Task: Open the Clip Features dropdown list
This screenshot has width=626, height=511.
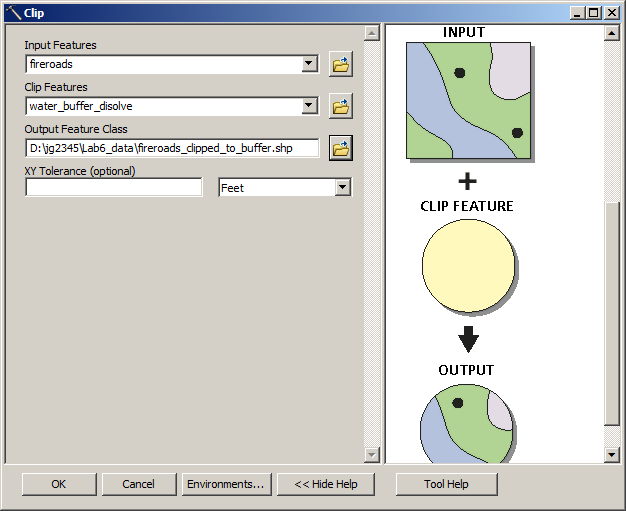Action: coord(310,106)
